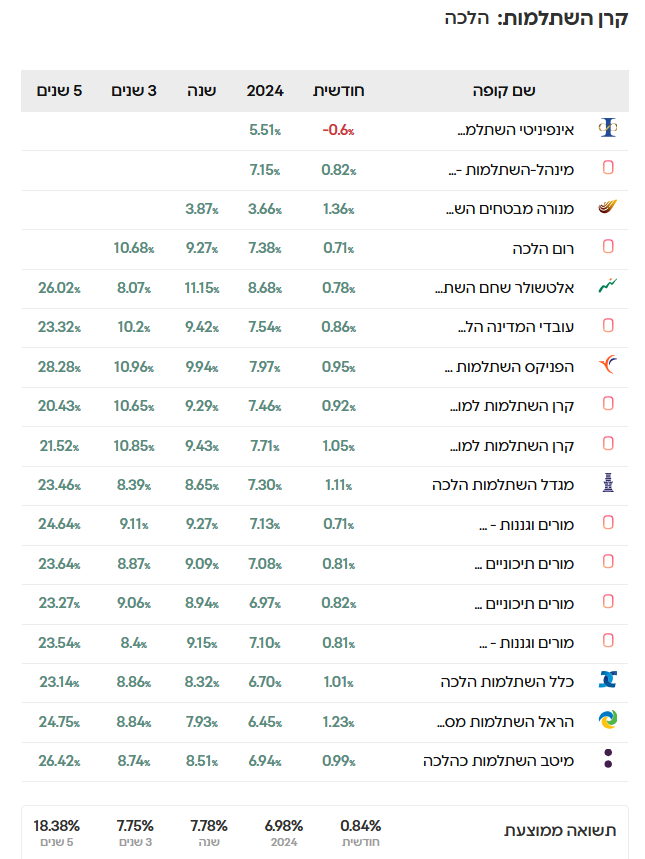Click the מיטב השתלמות dots logo

click(x=607, y=760)
